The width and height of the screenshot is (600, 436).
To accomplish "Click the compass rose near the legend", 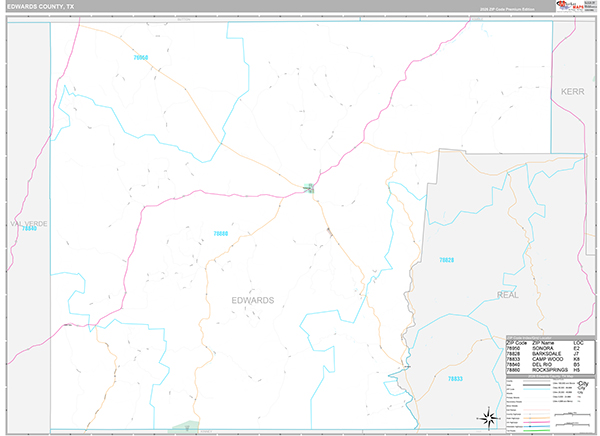I will coord(489,418).
